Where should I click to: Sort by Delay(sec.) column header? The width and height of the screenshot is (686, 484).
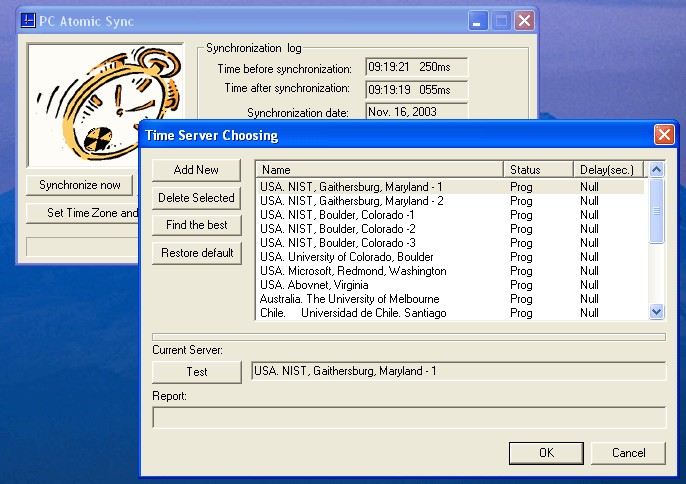[x=610, y=170]
